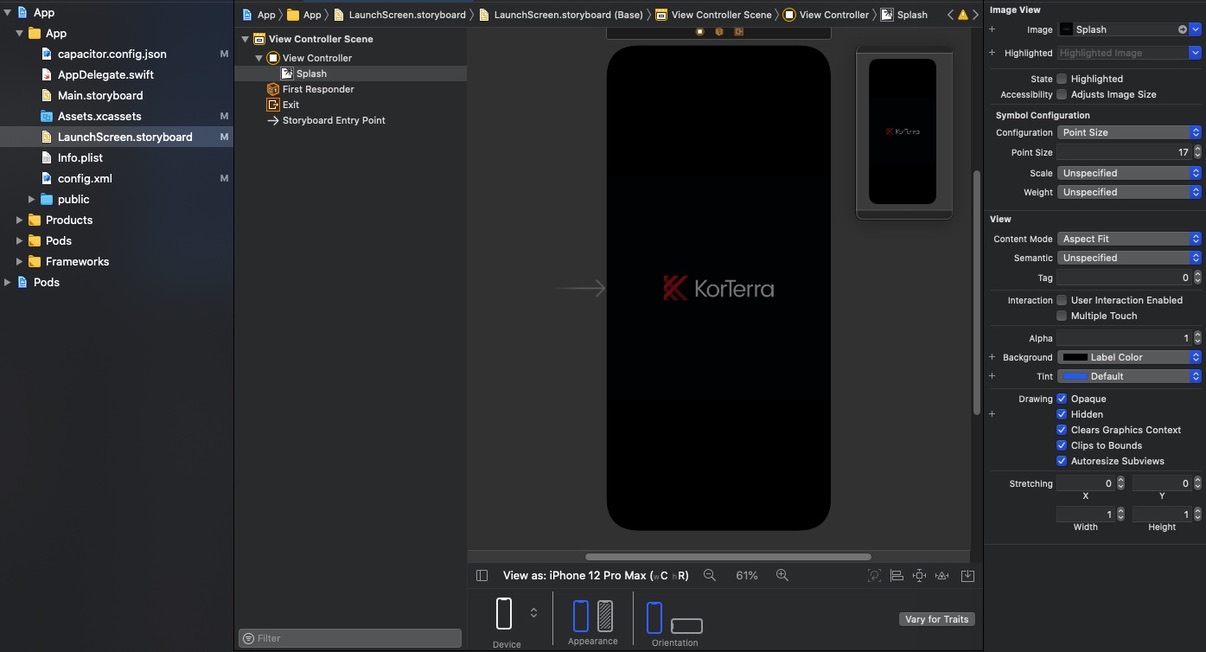Image resolution: width=1206 pixels, height=652 pixels.
Task: Open the Content Mode dropdown
Action: [1129, 239]
